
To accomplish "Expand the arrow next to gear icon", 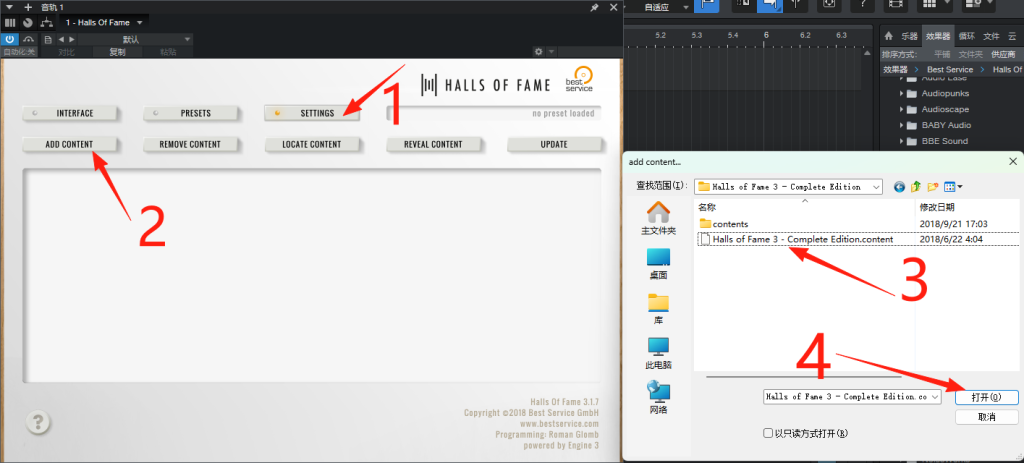I will [551, 52].
